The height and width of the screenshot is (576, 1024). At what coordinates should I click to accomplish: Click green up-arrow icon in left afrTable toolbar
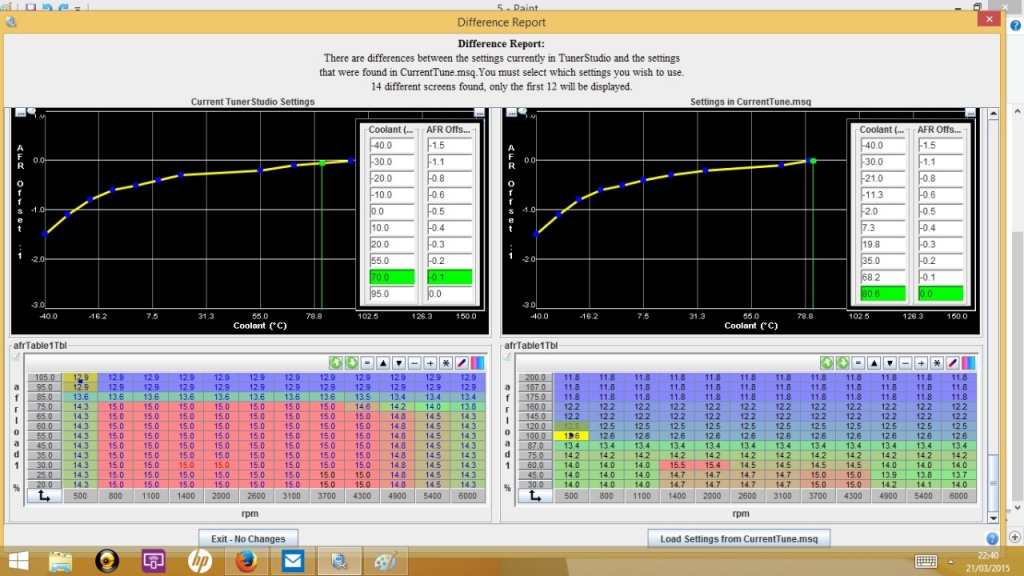coord(336,363)
